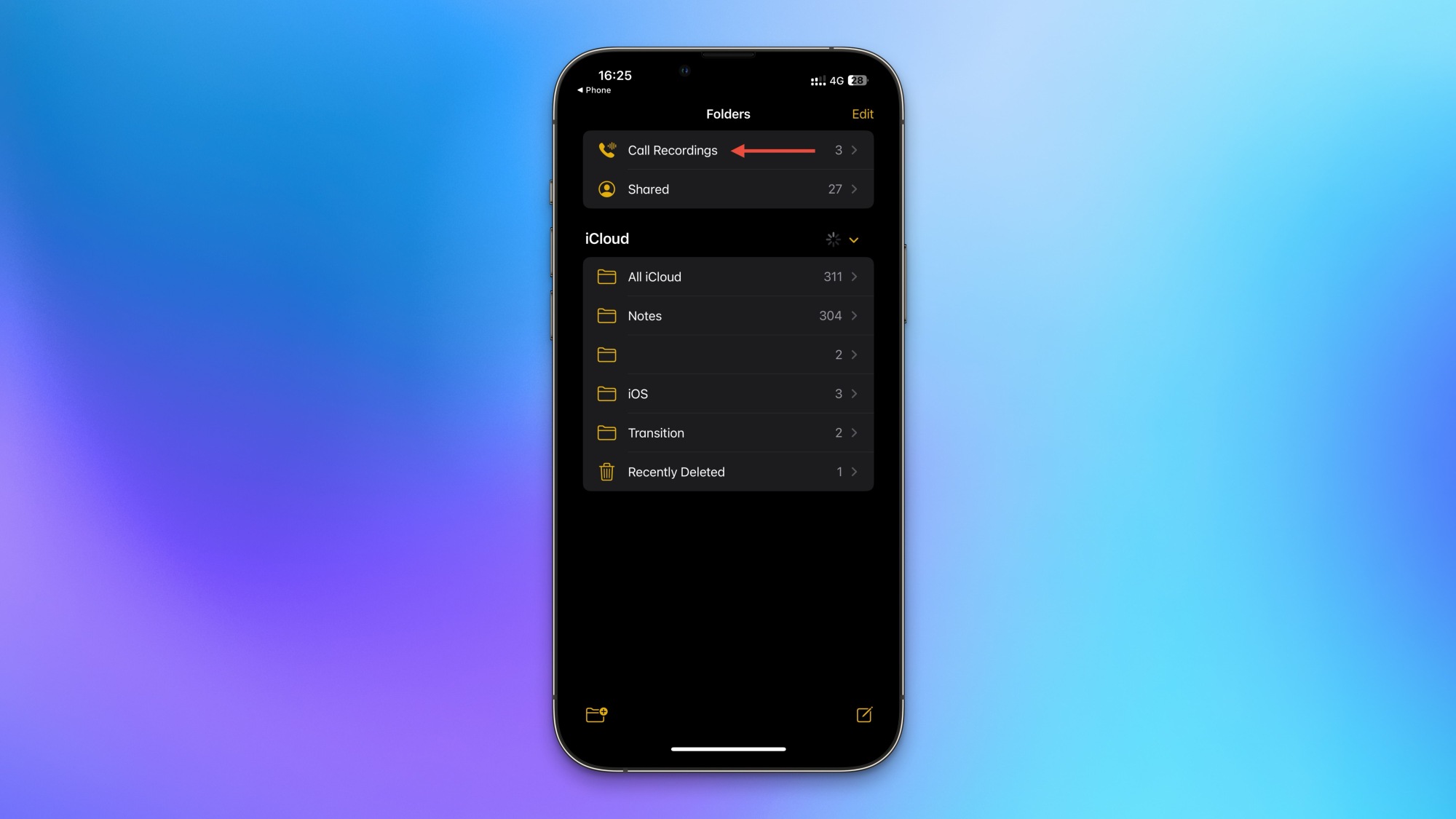Viewport: 1456px width, 819px height.
Task: Open the Shared folder
Action: (727, 189)
